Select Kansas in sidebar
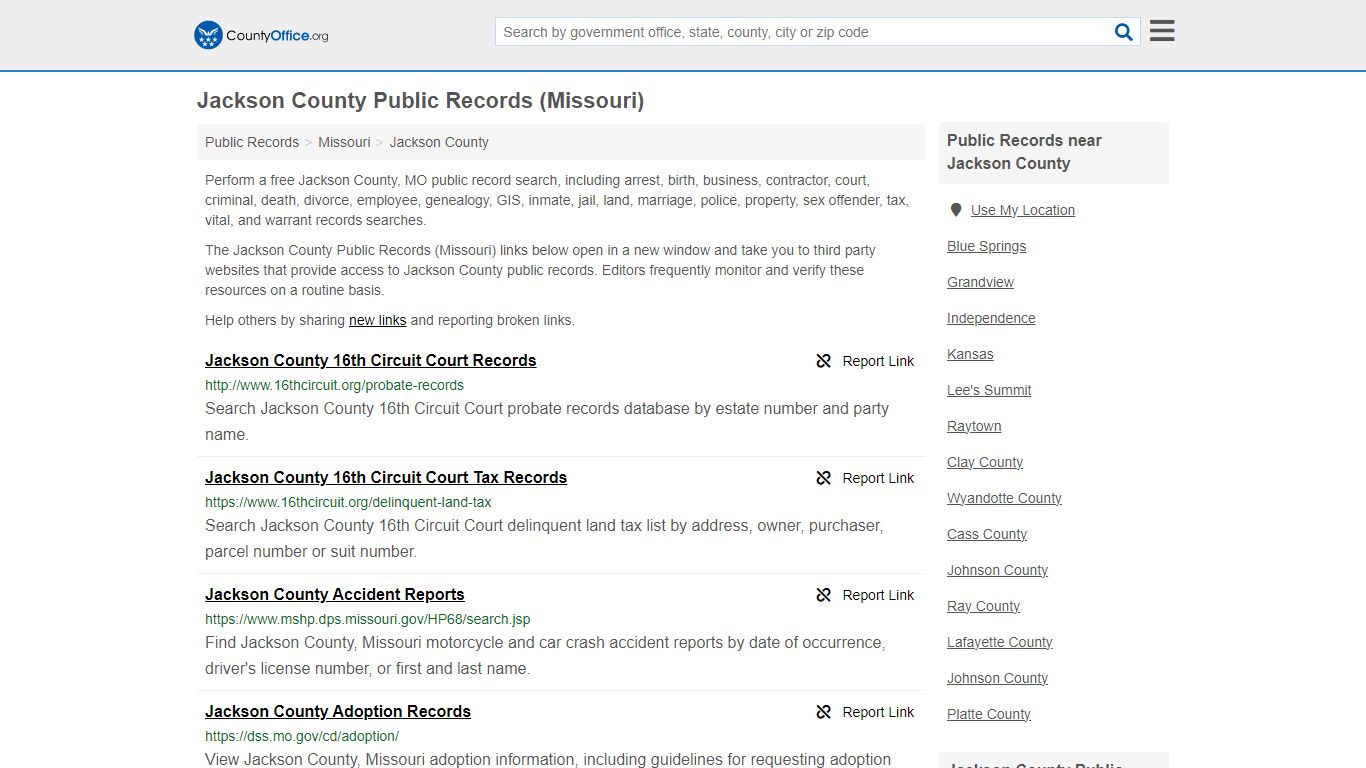The width and height of the screenshot is (1366, 768). [x=970, y=354]
